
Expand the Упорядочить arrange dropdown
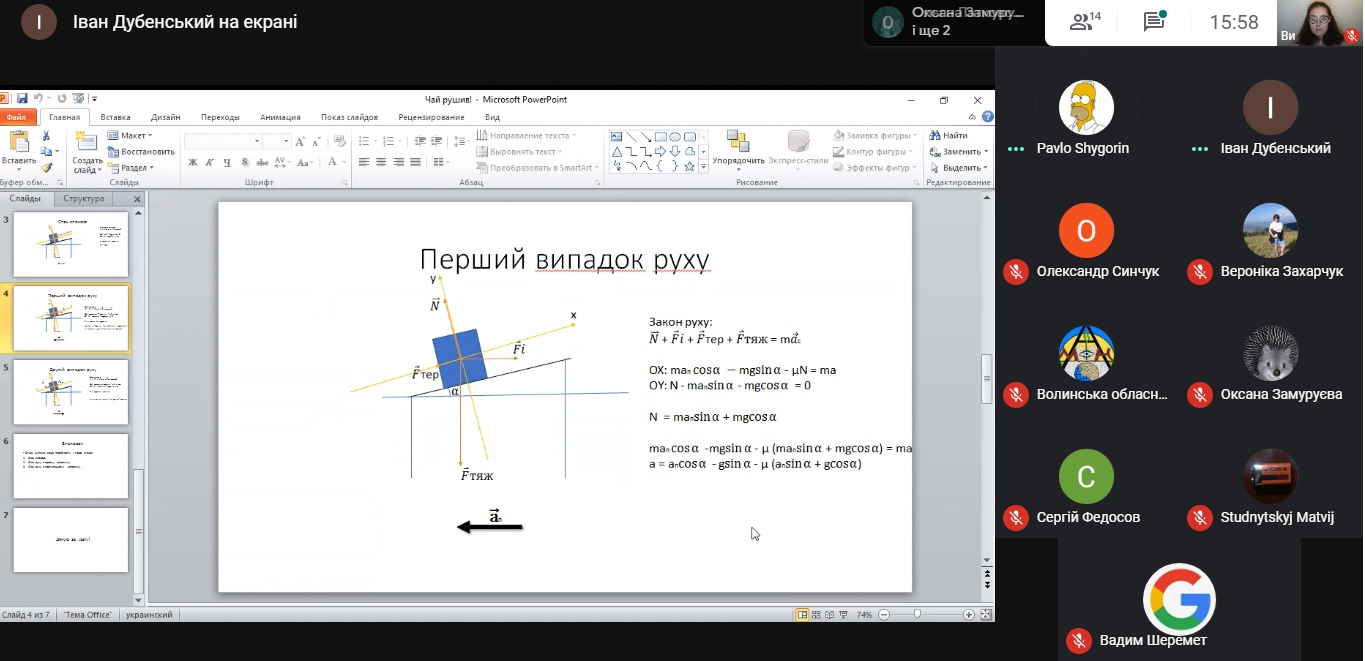pyautogui.click(x=739, y=160)
